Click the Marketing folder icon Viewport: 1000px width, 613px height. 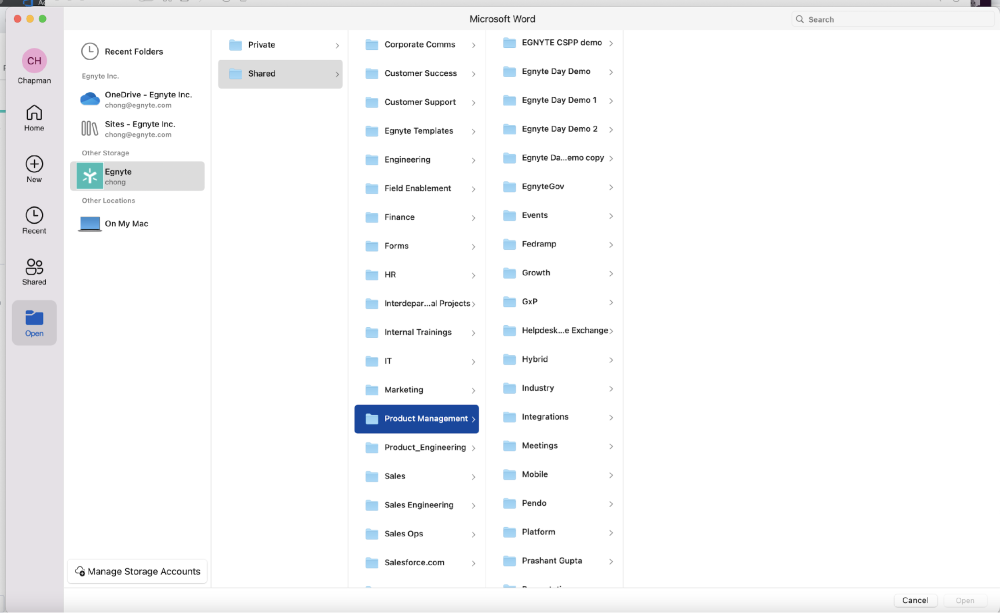tap(372, 390)
